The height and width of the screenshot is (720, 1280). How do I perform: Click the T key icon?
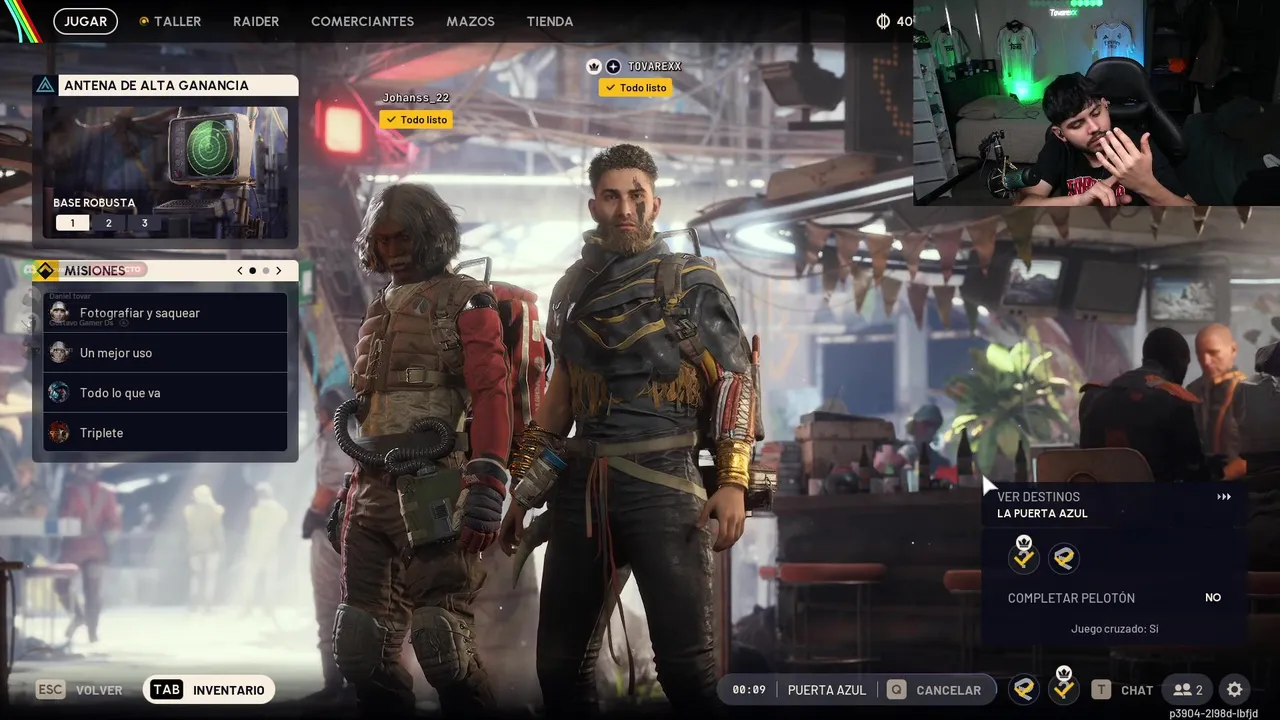pyautogui.click(x=1101, y=690)
